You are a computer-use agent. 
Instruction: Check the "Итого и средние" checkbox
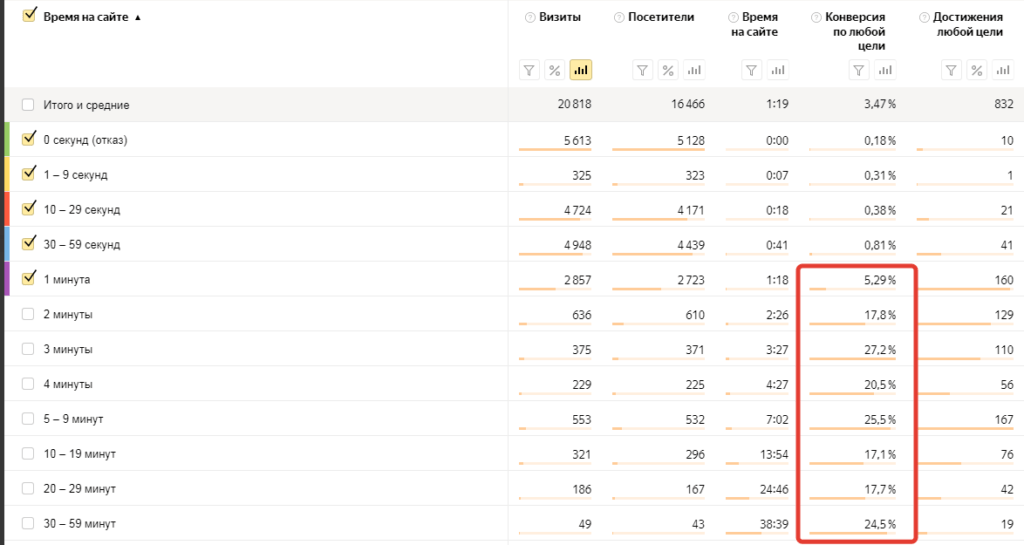click(x=28, y=105)
